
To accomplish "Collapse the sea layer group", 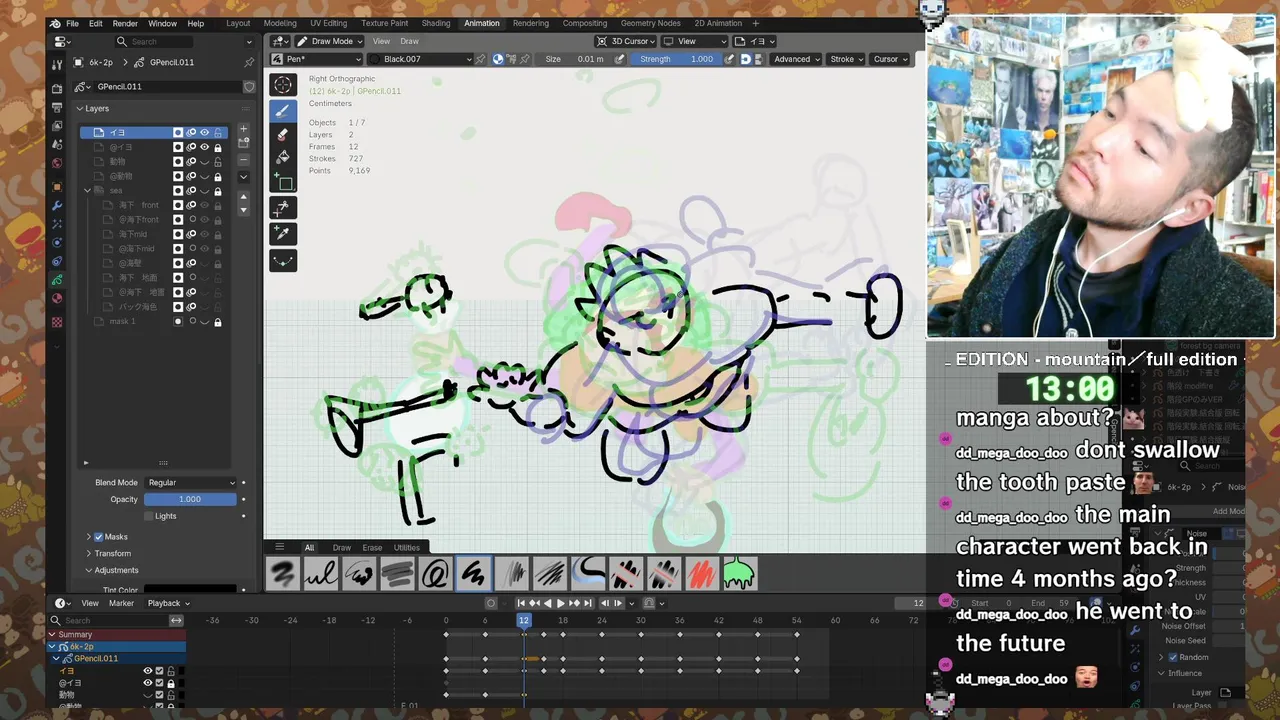I will pos(87,190).
